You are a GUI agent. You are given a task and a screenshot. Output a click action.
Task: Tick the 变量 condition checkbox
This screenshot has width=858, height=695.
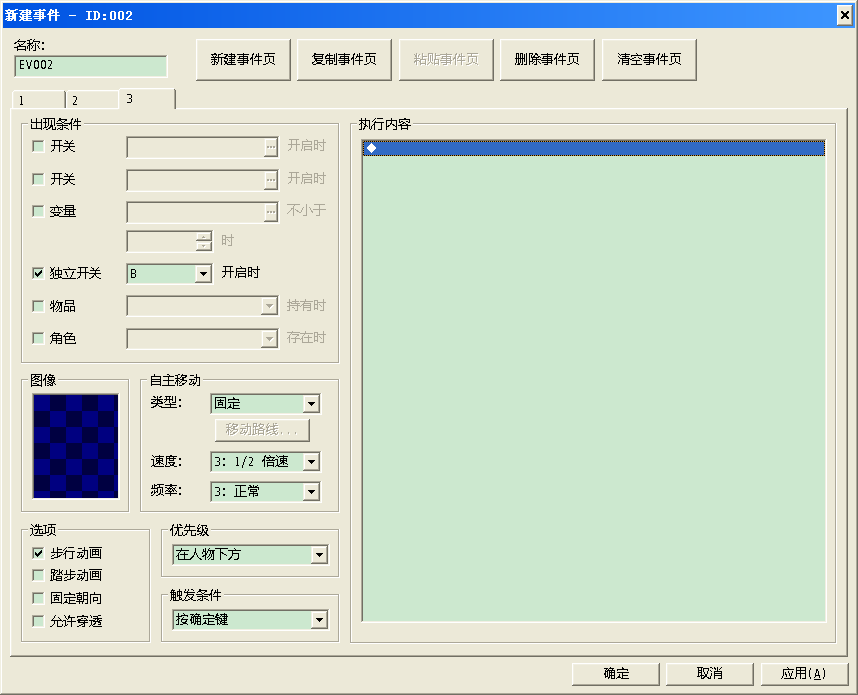tap(38, 211)
